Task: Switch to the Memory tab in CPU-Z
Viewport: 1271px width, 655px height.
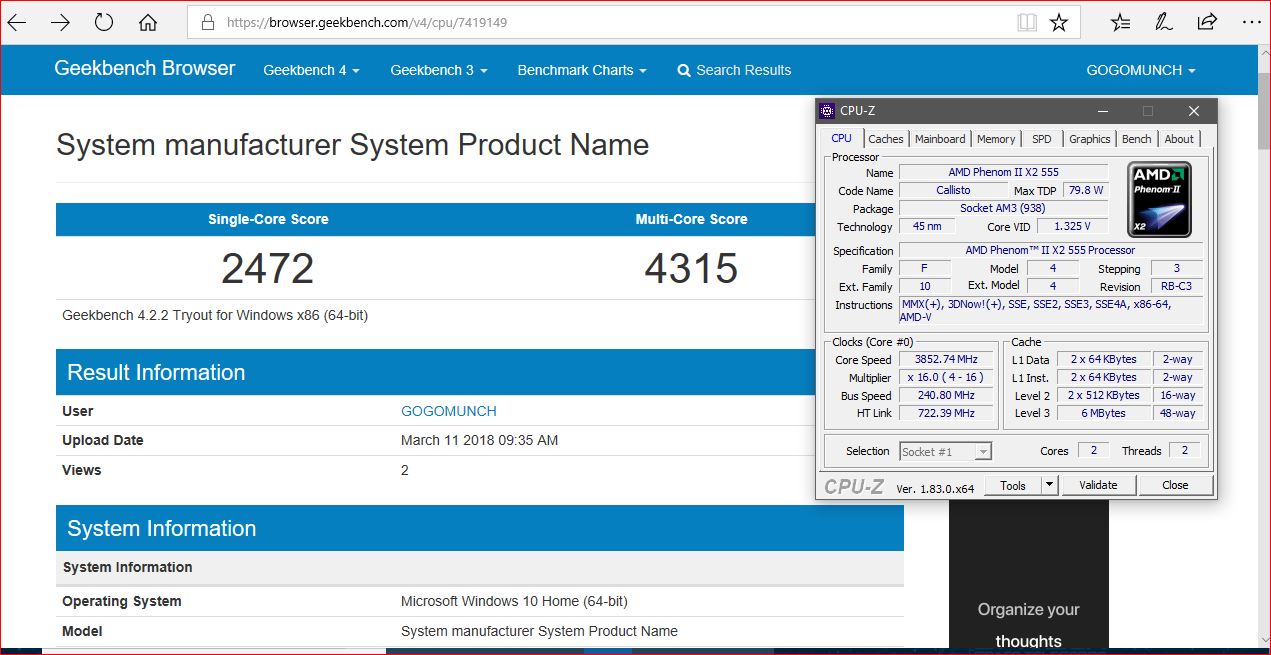Action: tap(996, 139)
